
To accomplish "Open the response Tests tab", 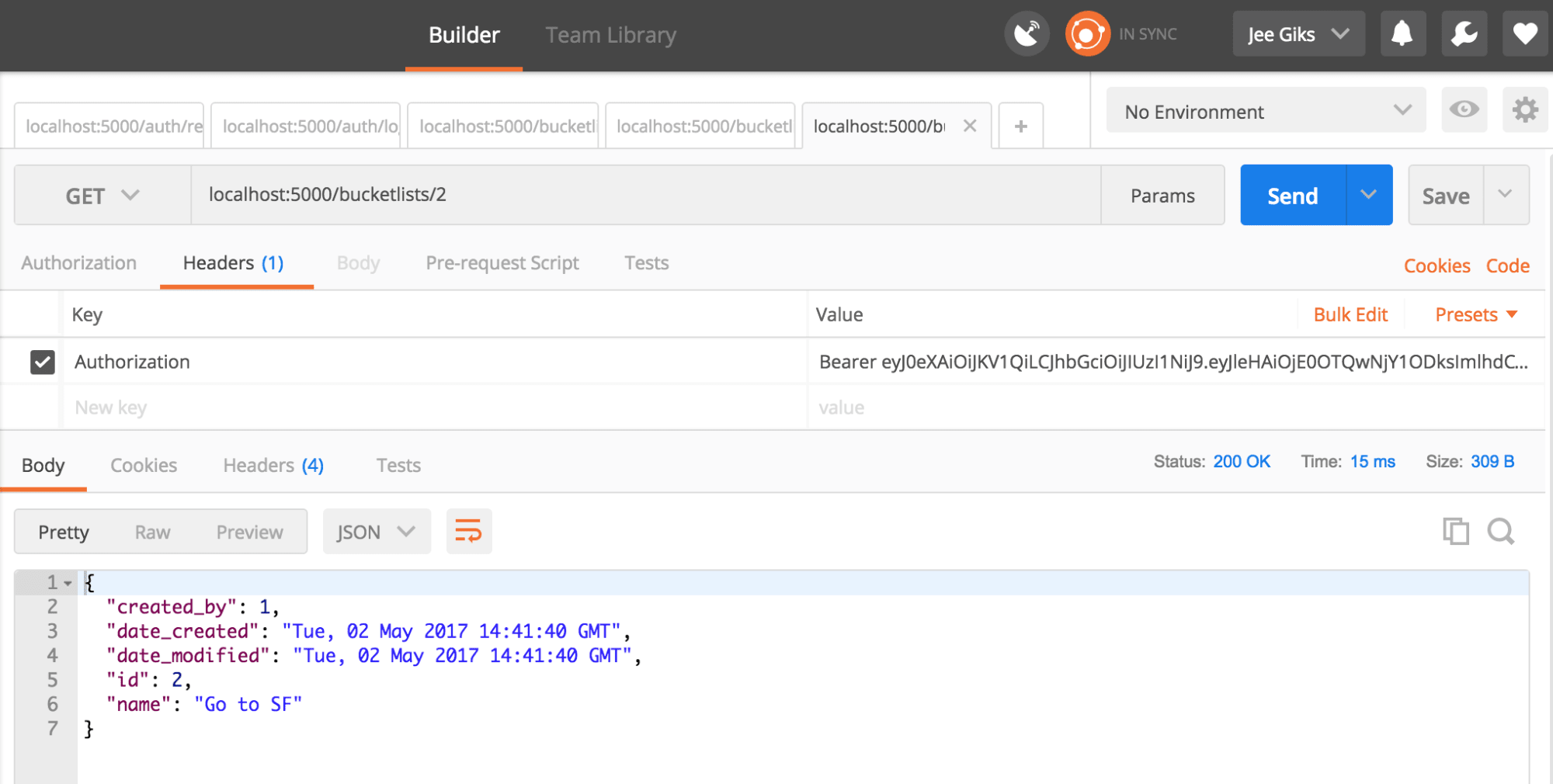I will [398, 465].
